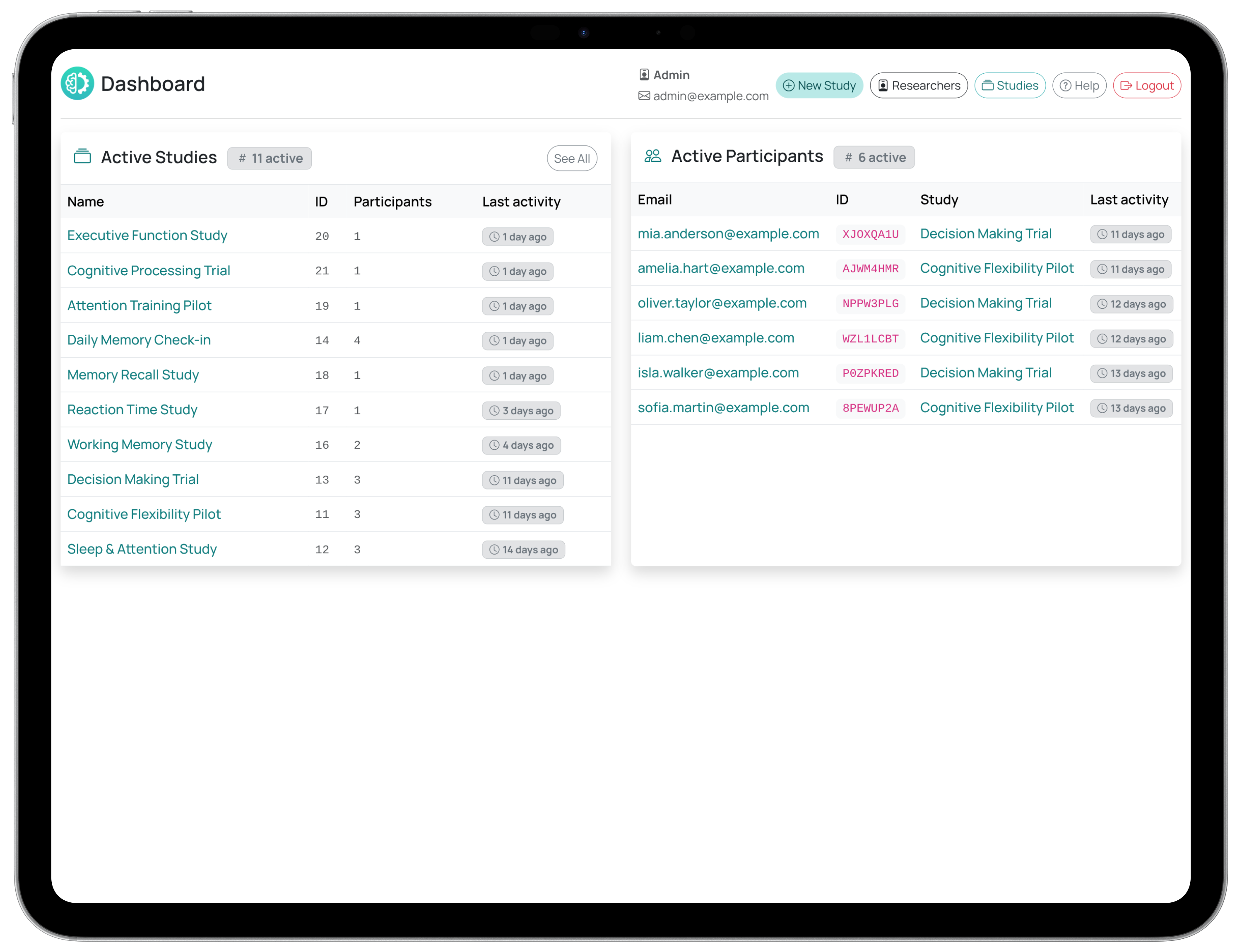Click the Active Studies folder icon

pyautogui.click(x=82, y=156)
